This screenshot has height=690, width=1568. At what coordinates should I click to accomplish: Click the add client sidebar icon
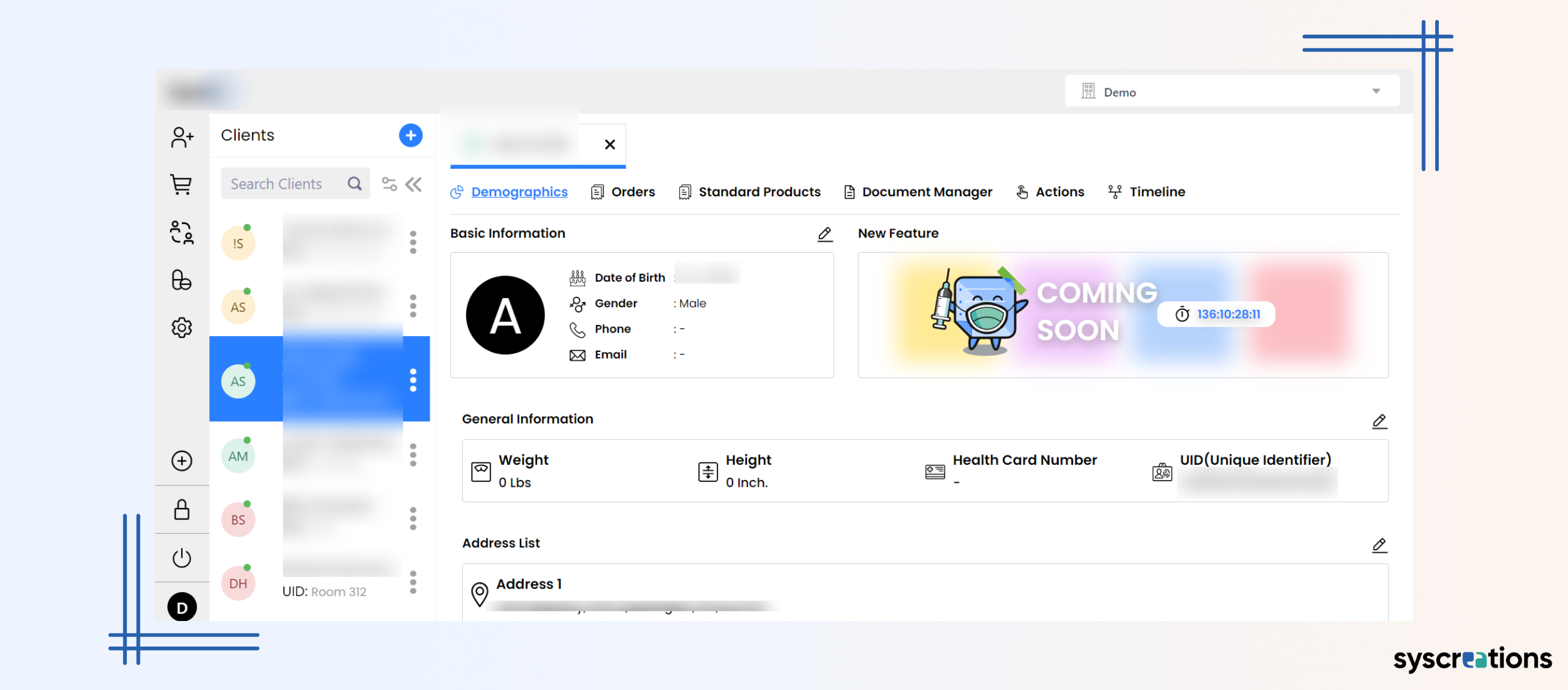182,137
